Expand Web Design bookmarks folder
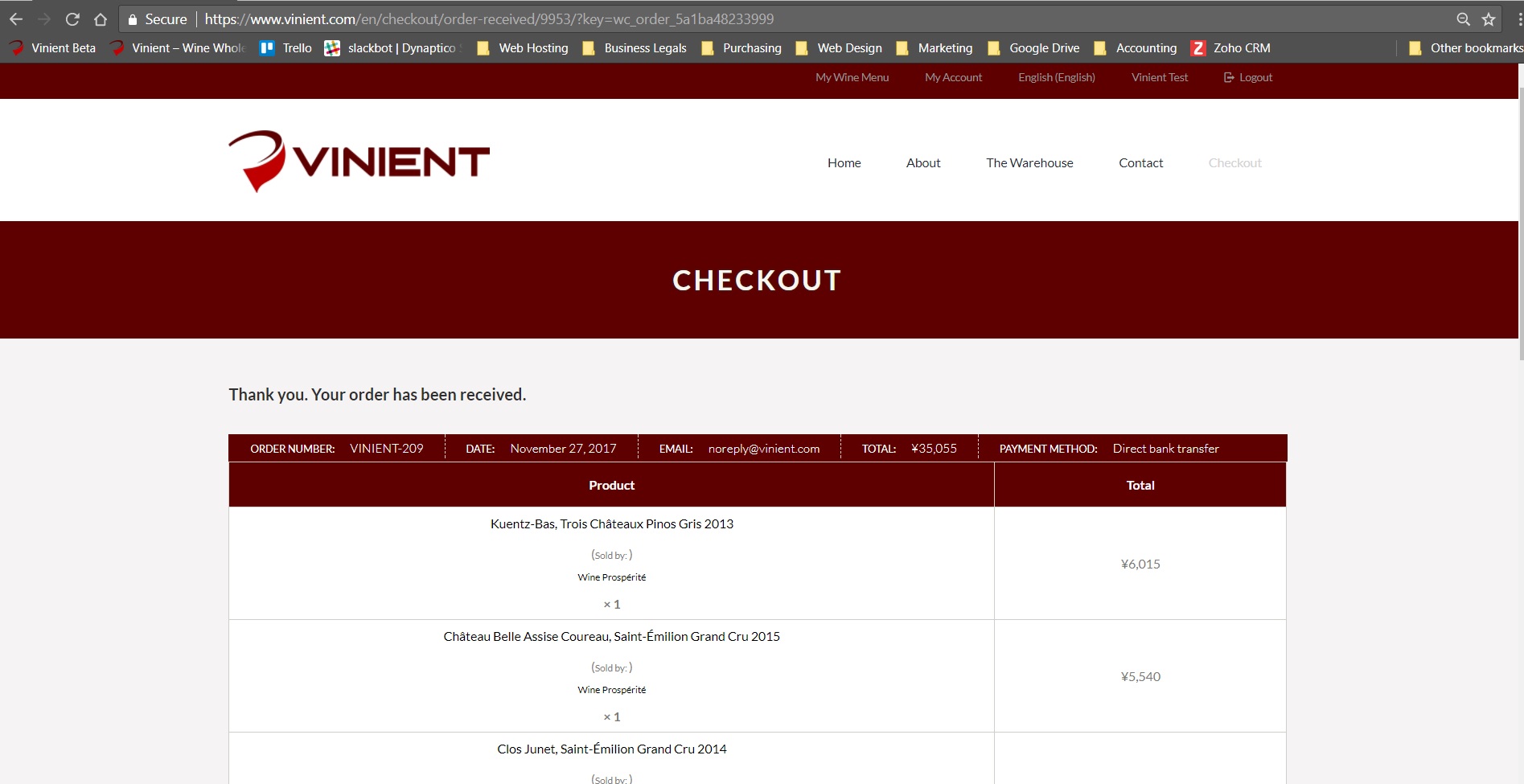The height and width of the screenshot is (784, 1524). (x=839, y=48)
